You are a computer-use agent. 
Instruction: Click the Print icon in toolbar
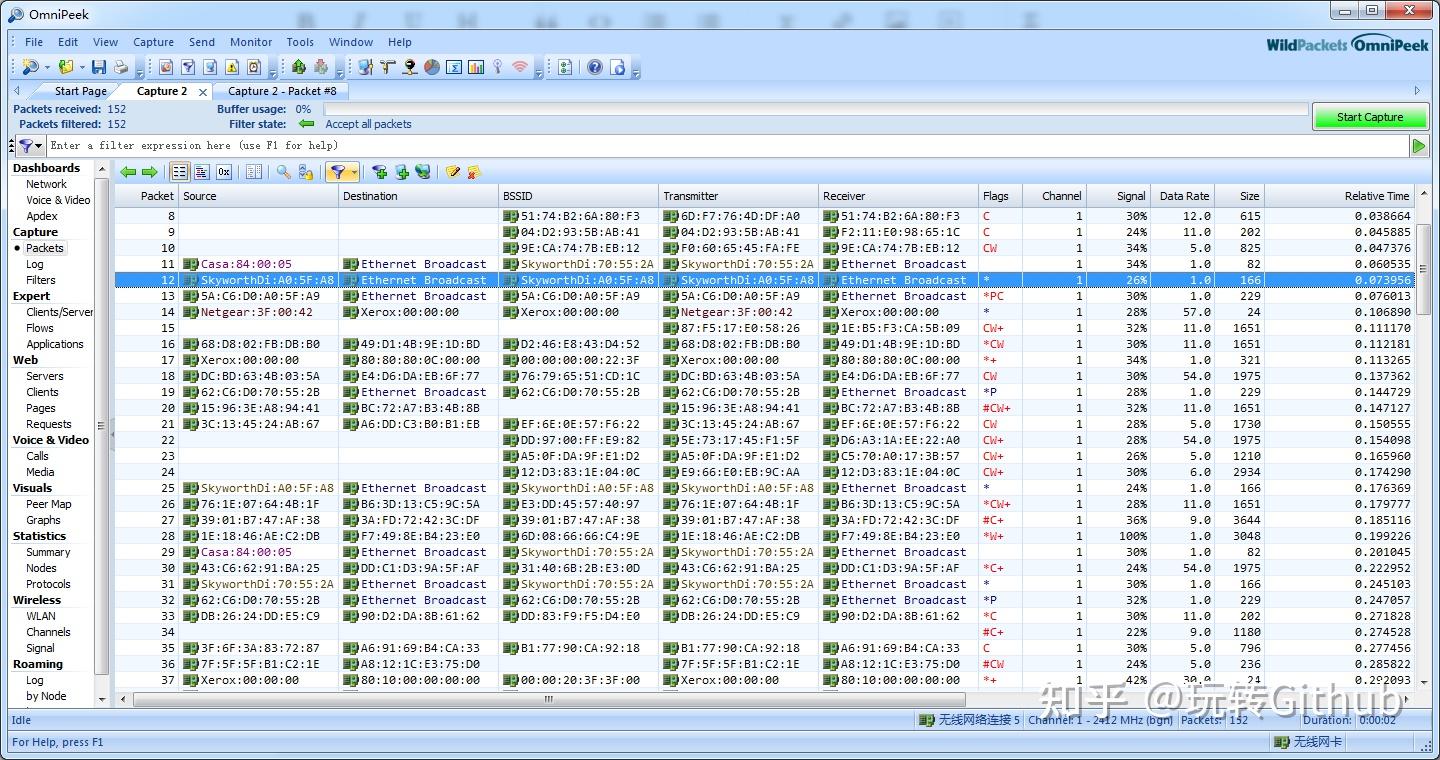(x=120, y=67)
